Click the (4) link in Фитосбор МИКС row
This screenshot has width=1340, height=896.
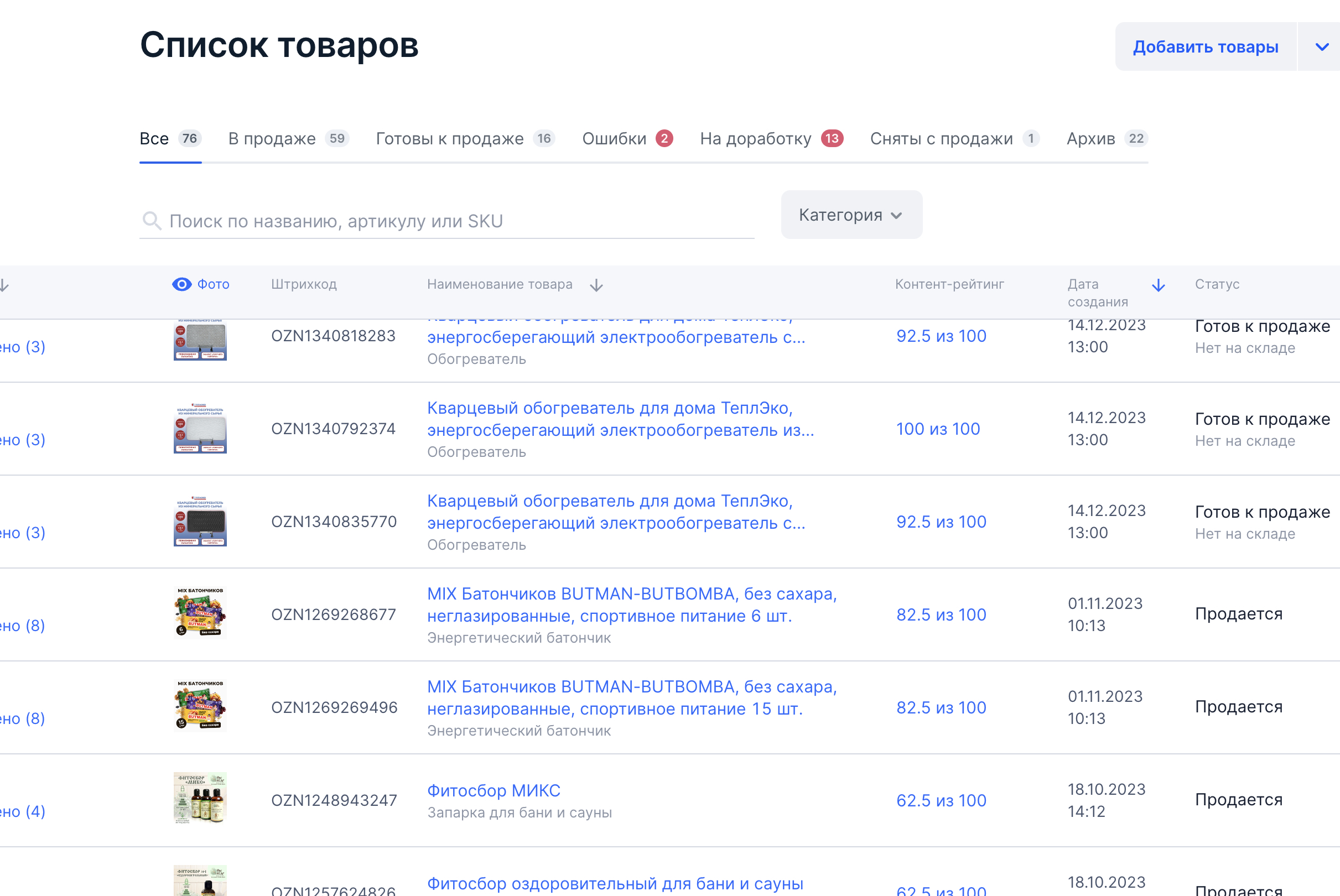23,811
